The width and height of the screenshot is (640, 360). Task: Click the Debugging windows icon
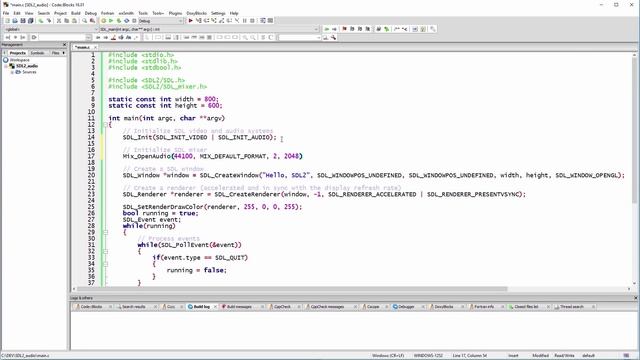pyautogui.click(x=262, y=20)
